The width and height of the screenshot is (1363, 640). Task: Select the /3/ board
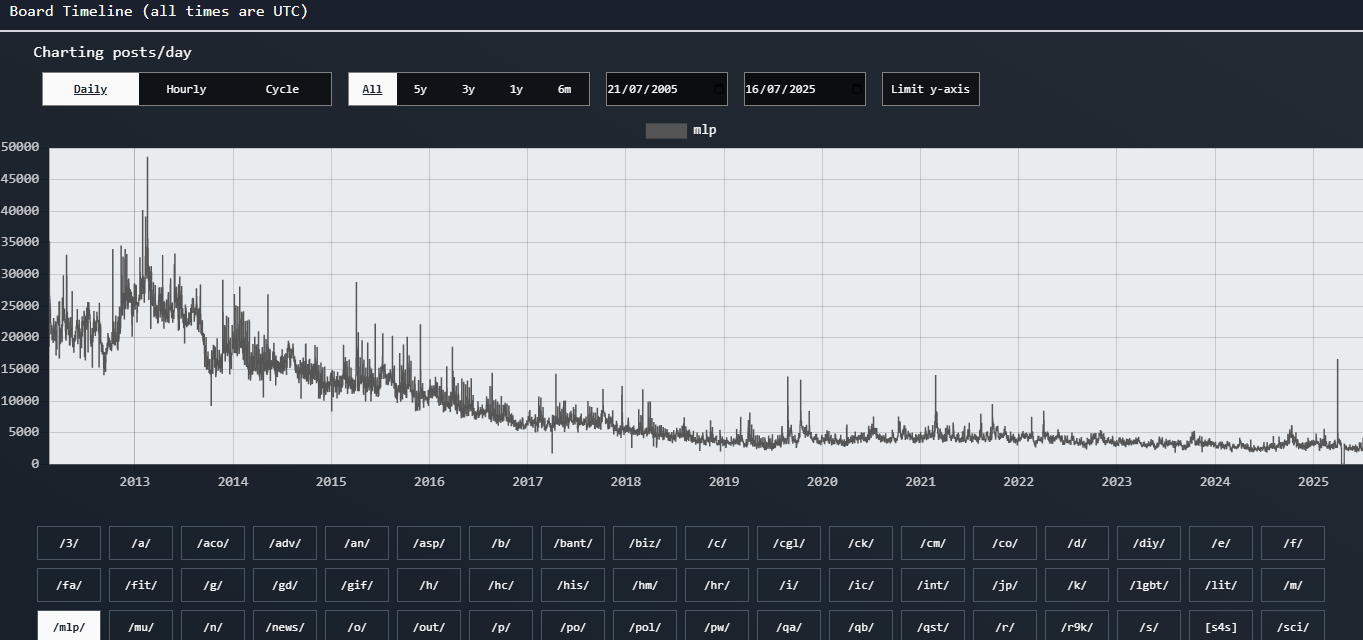pos(69,543)
